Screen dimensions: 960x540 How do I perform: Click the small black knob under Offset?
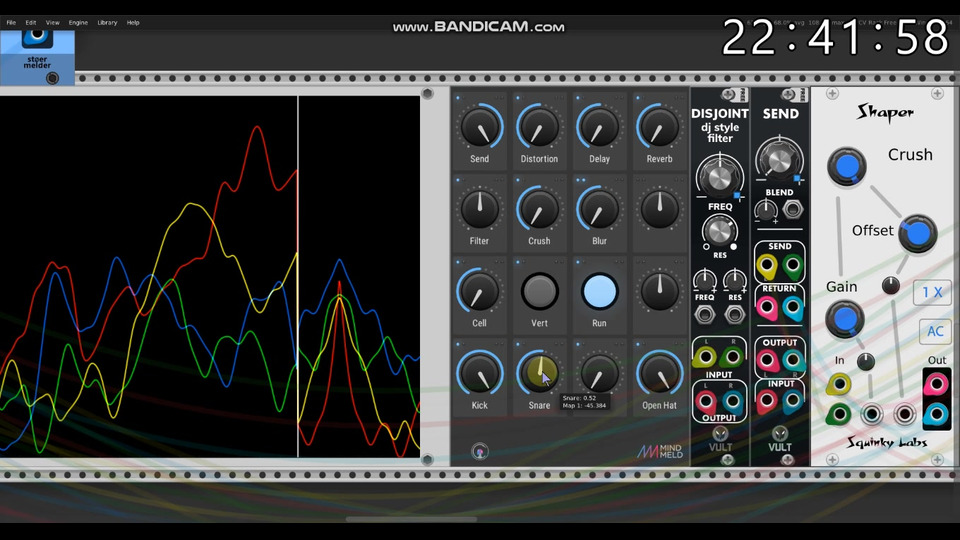(x=891, y=285)
